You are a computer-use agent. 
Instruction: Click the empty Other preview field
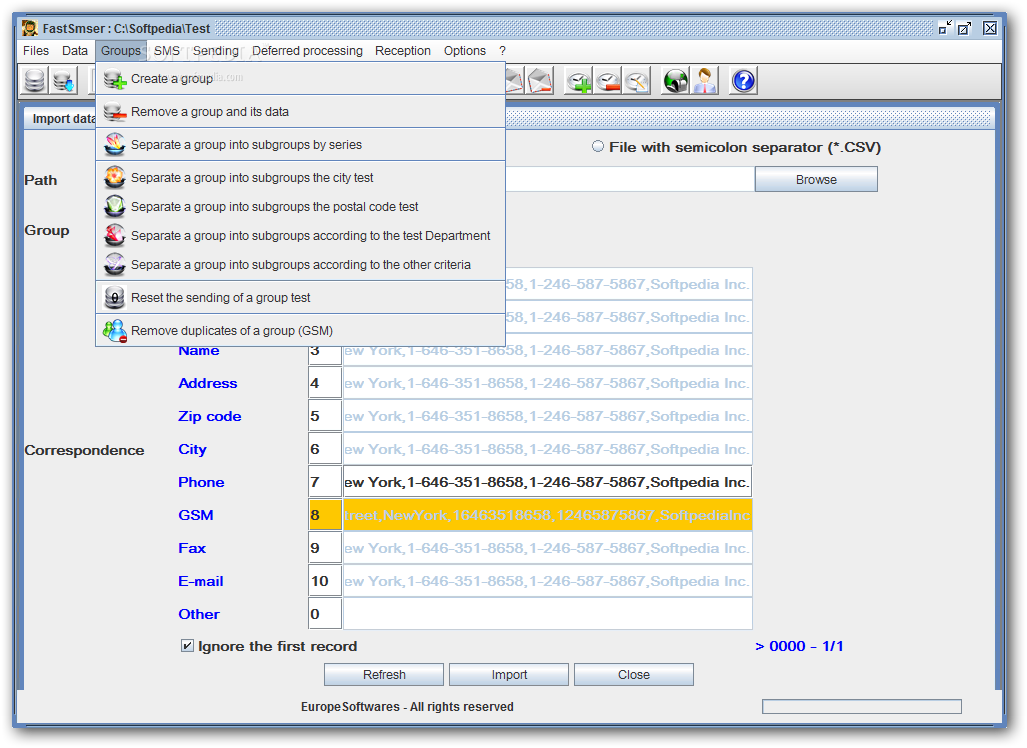[548, 614]
